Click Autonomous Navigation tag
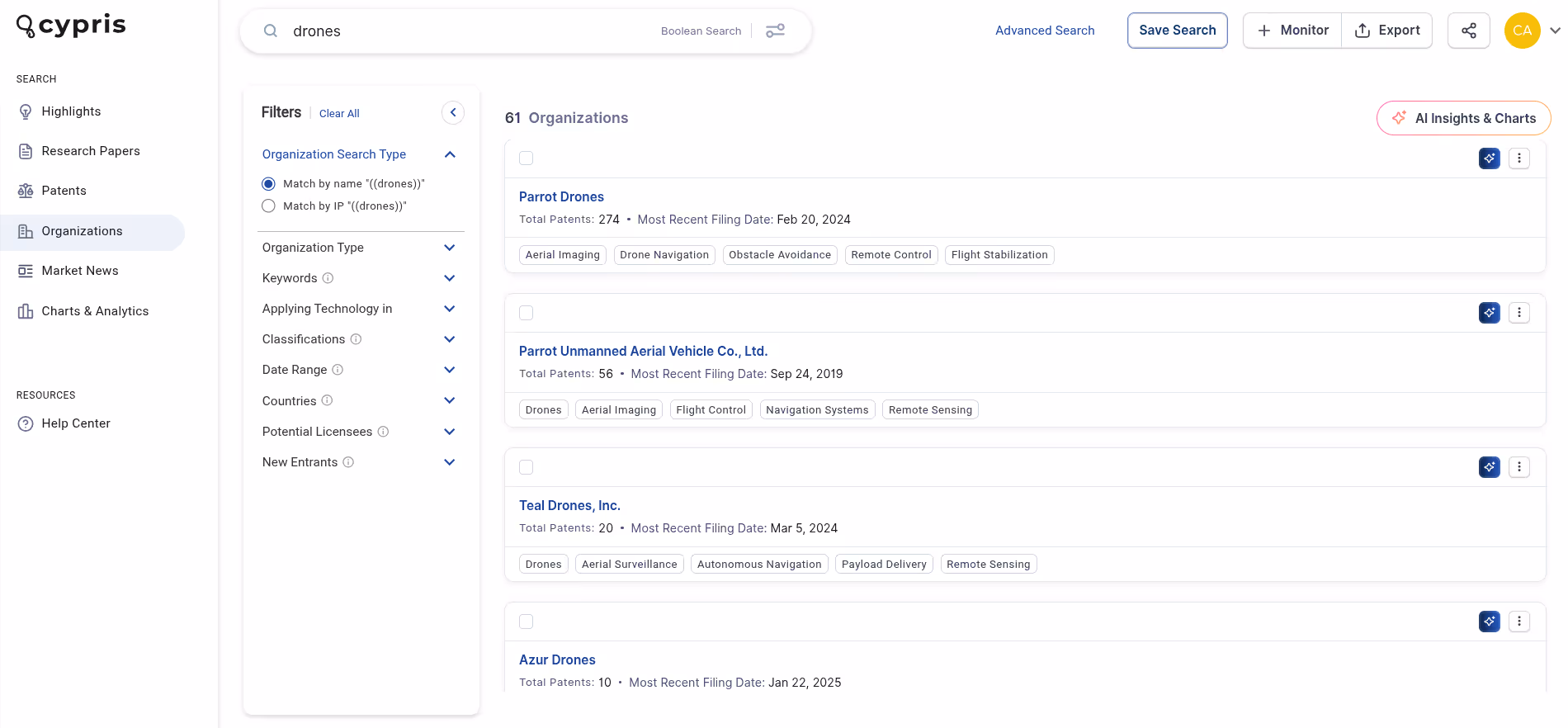Viewport: 1568px width, 728px height. (759, 565)
